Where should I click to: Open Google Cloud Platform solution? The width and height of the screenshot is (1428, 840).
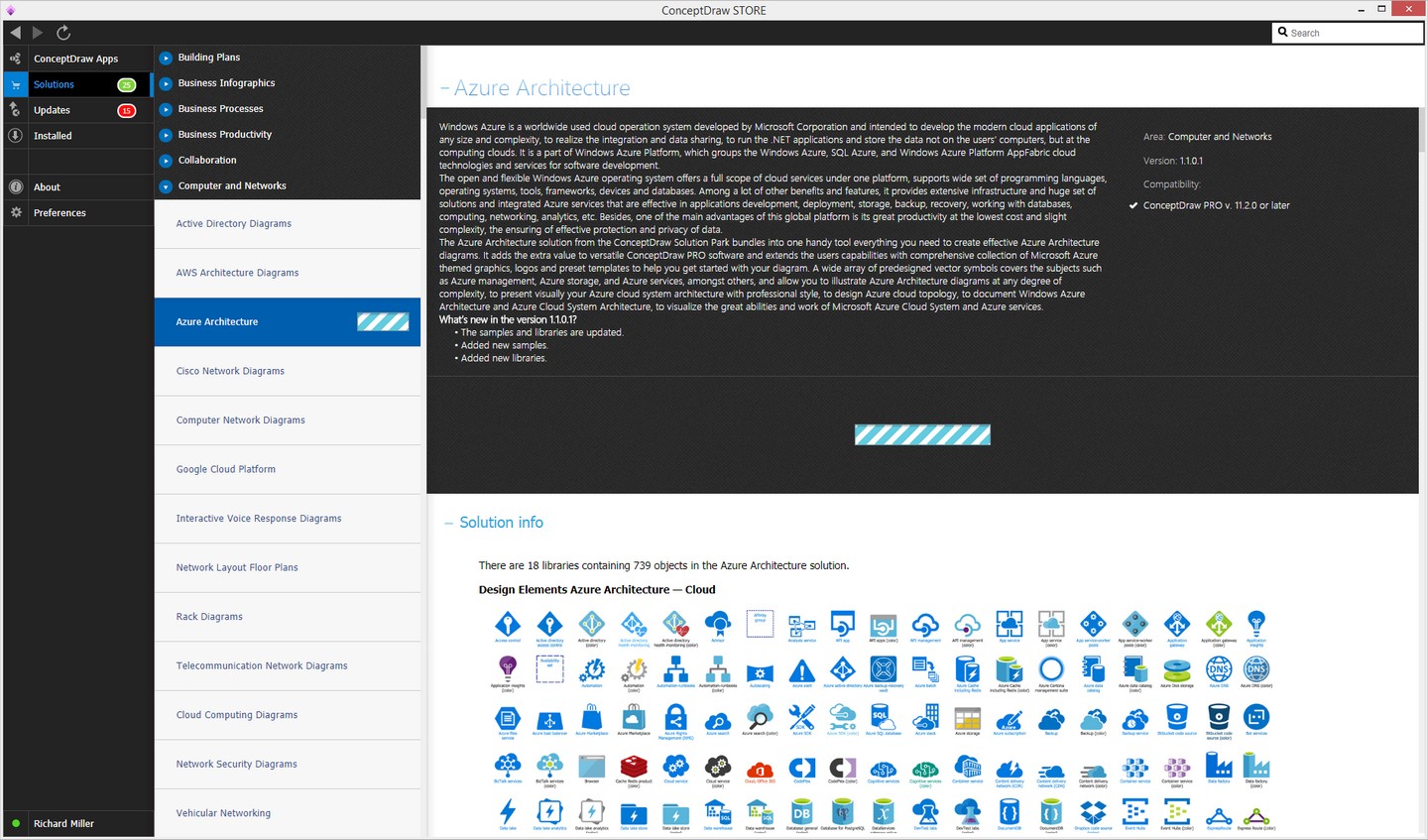(x=288, y=469)
